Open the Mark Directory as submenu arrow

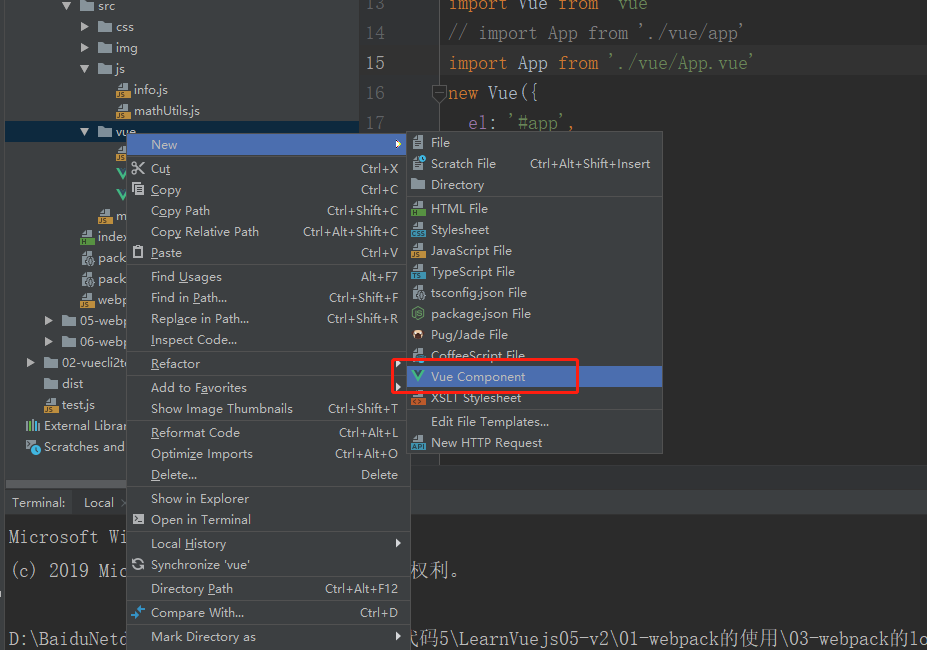[x=398, y=636]
